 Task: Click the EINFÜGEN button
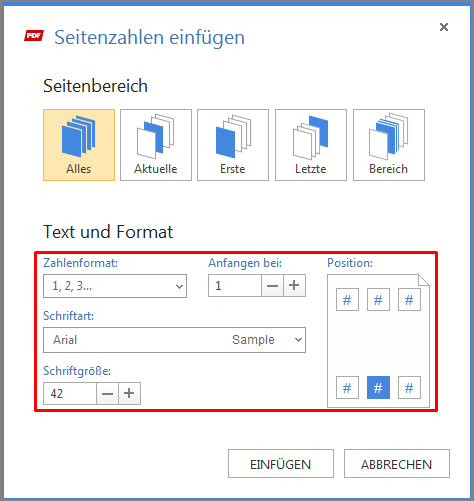tap(281, 464)
